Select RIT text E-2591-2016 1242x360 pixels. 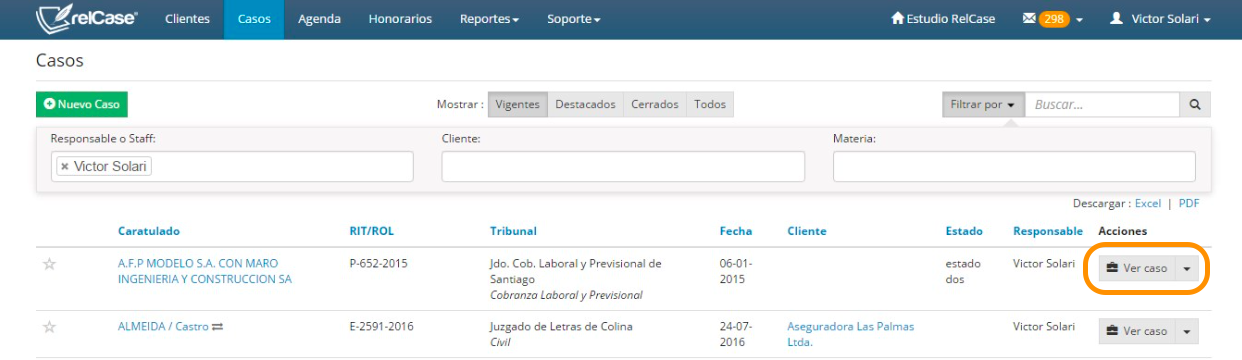coord(381,327)
